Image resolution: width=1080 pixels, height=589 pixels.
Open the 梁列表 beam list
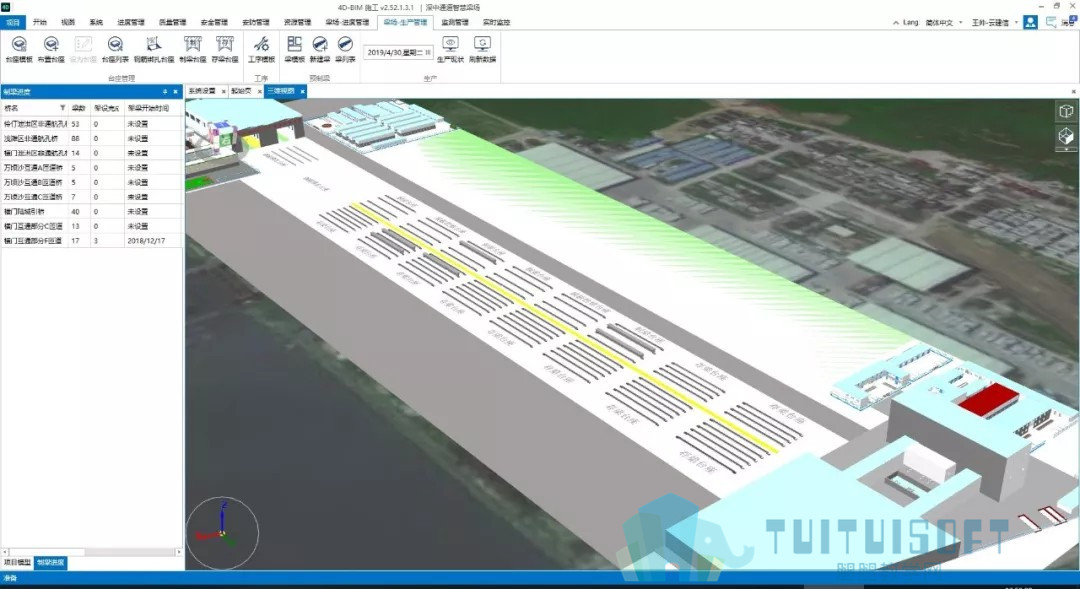345,49
